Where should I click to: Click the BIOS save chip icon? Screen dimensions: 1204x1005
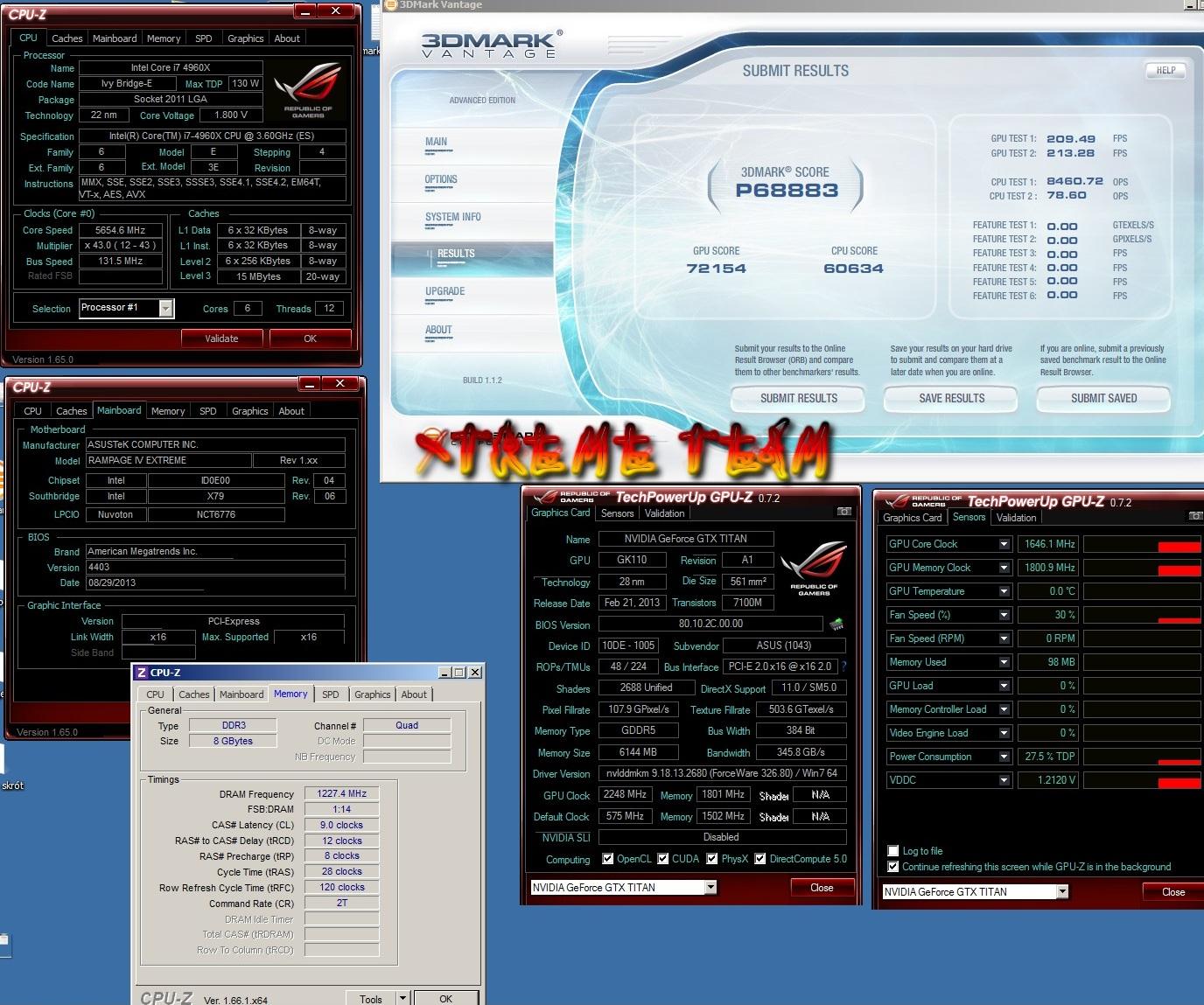pos(837,625)
